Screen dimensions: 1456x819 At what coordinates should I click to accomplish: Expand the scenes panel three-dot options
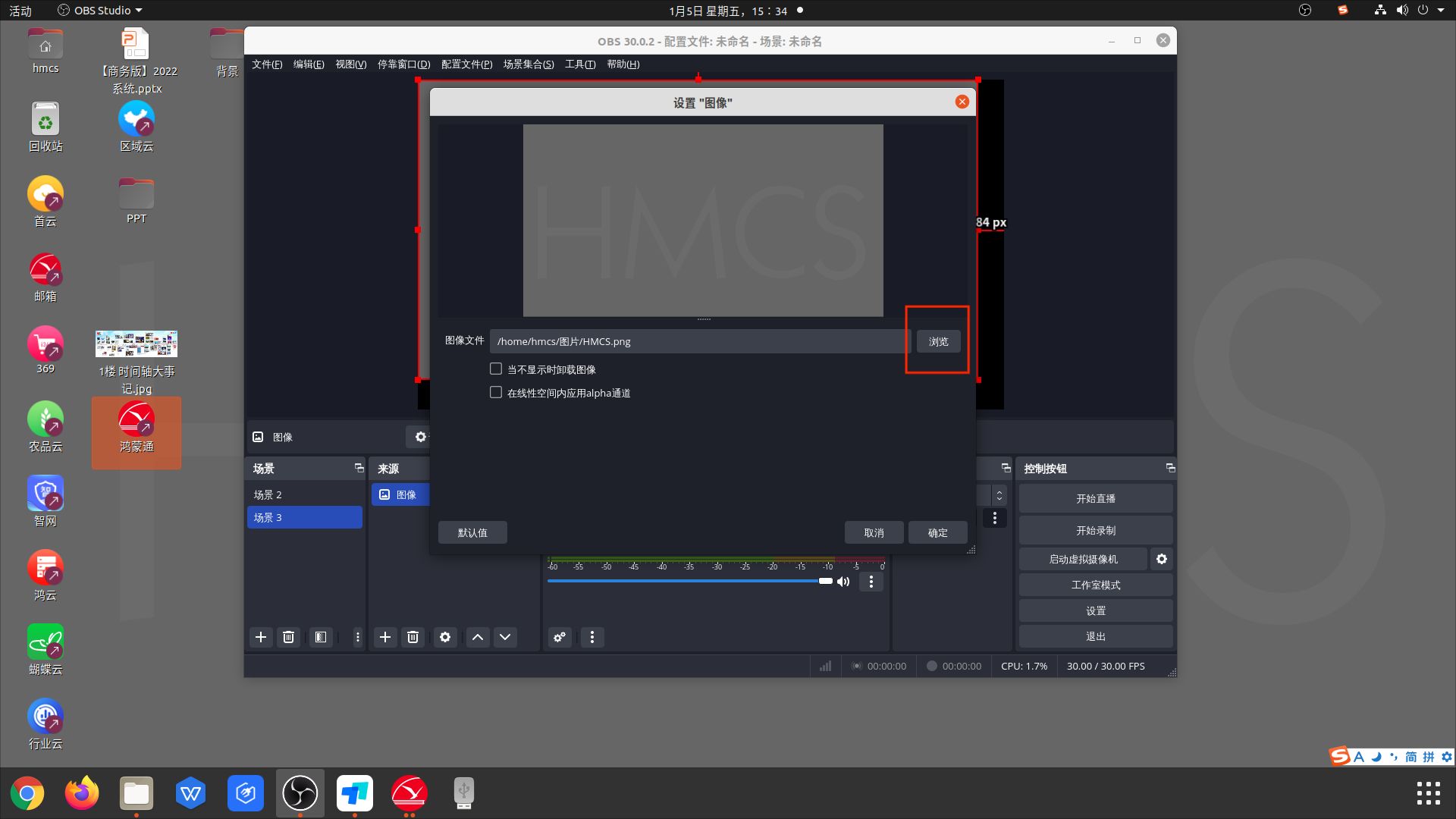click(357, 637)
